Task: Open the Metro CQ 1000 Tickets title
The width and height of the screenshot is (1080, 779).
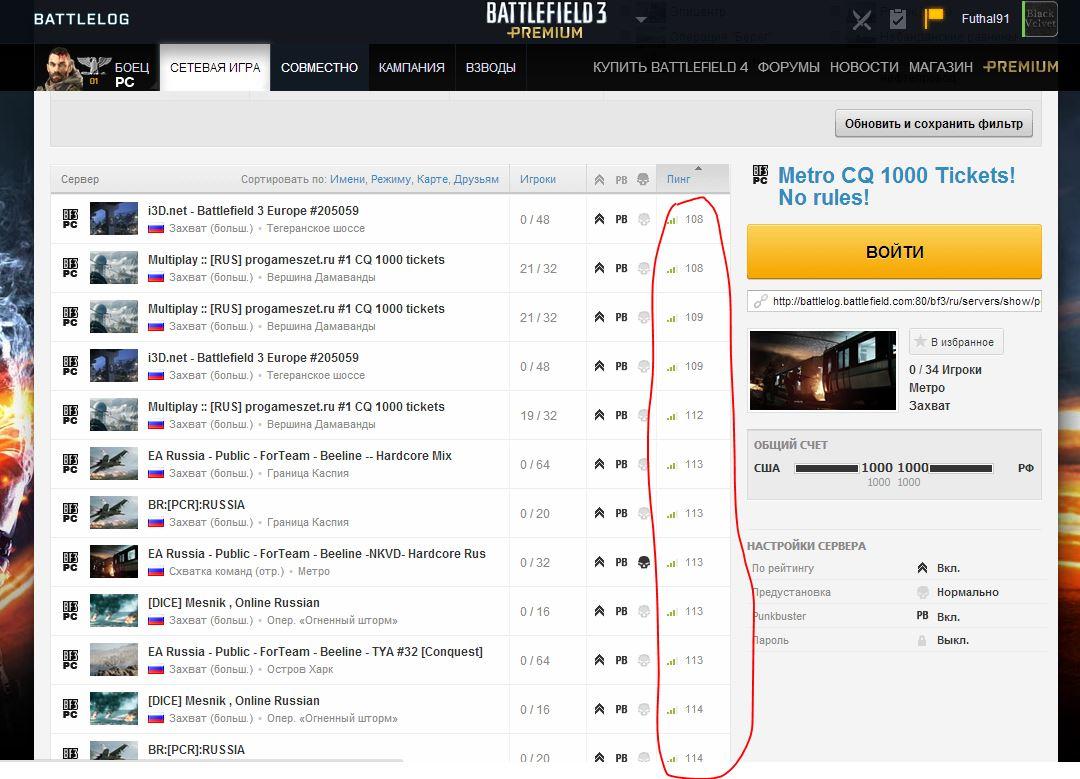Action: tap(896, 186)
